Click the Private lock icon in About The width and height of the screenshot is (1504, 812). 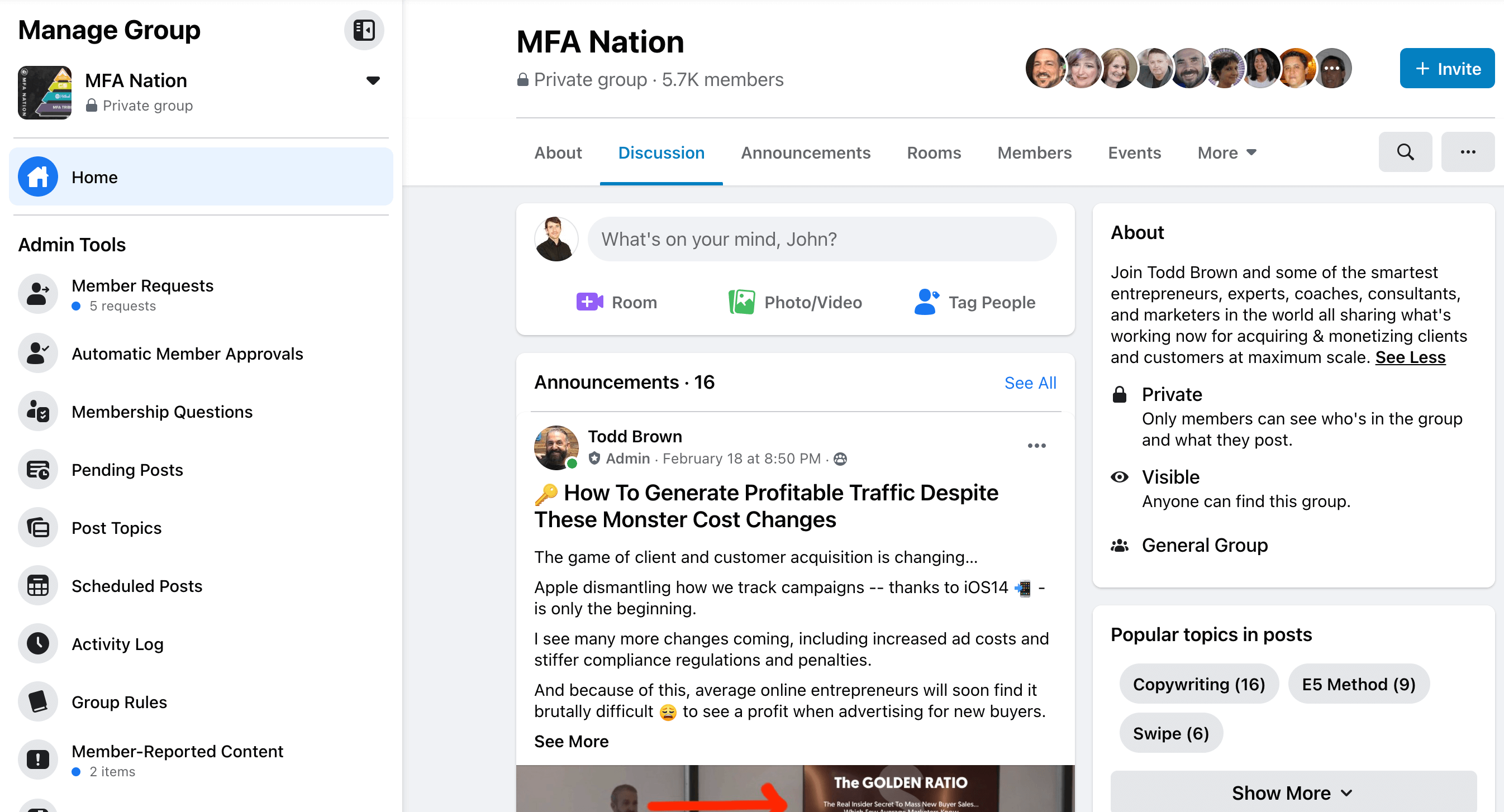point(1119,395)
